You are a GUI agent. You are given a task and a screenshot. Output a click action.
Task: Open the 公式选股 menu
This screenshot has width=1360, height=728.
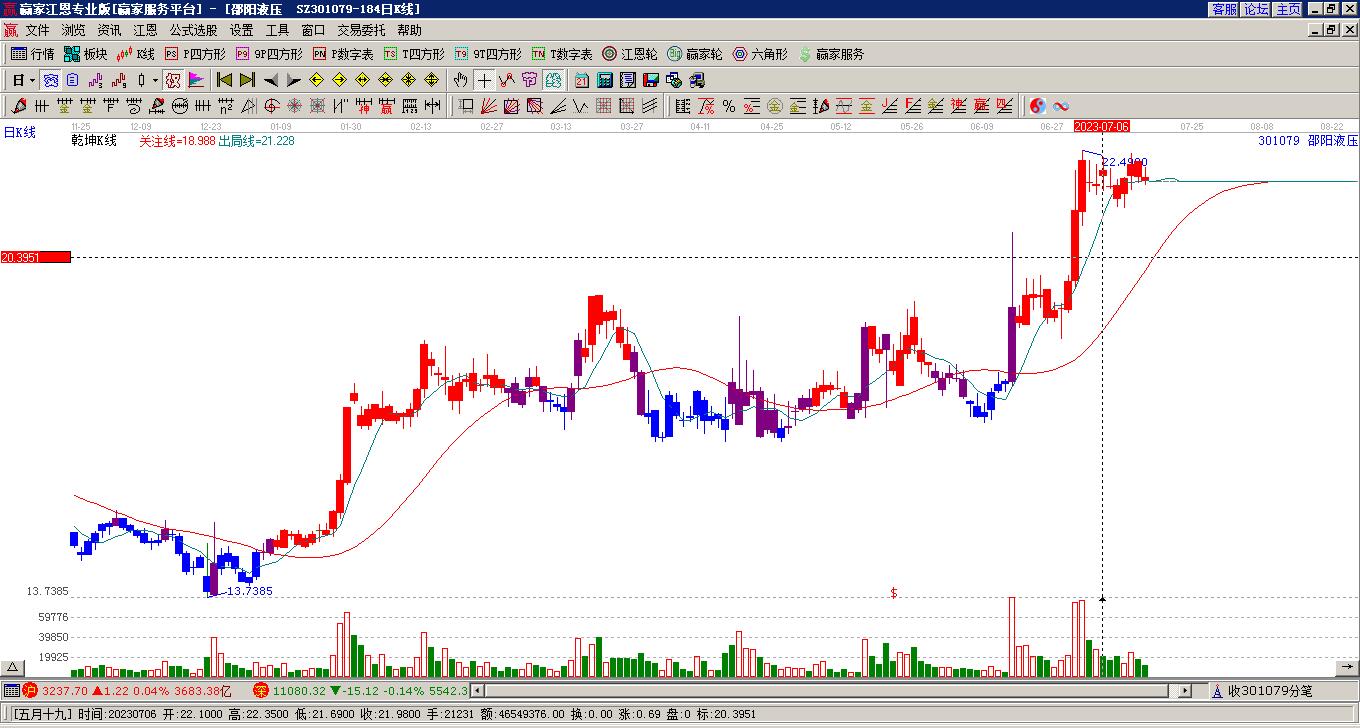tap(193, 31)
